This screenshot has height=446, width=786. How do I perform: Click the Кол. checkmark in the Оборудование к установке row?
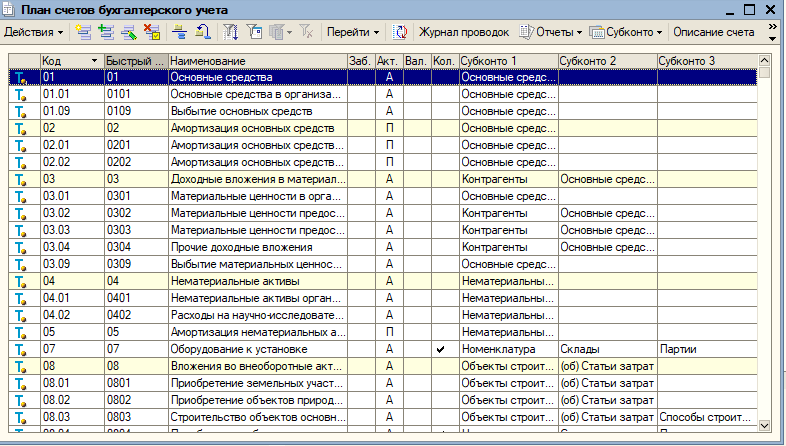[x=440, y=349]
